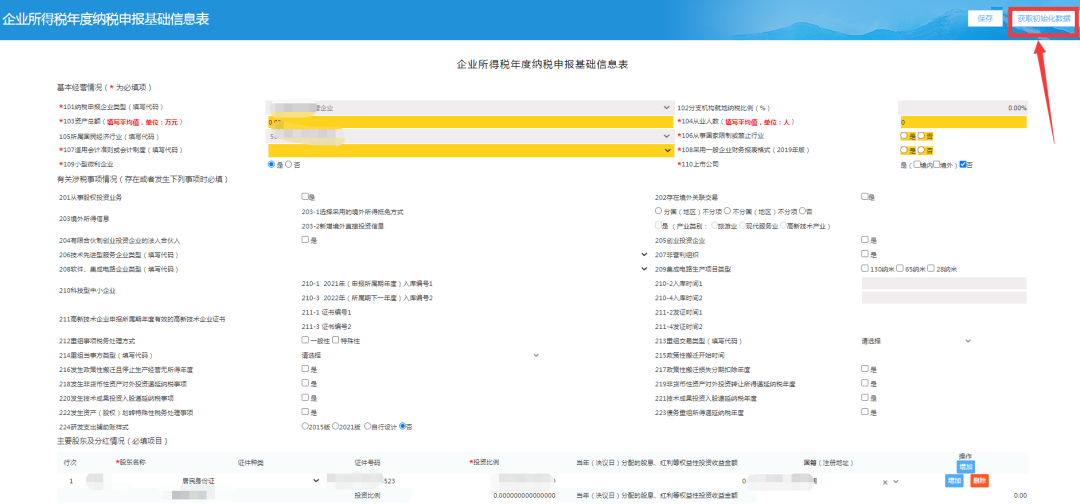Select 是 for 106从事国家限制或禁止行业

pos(904,136)
